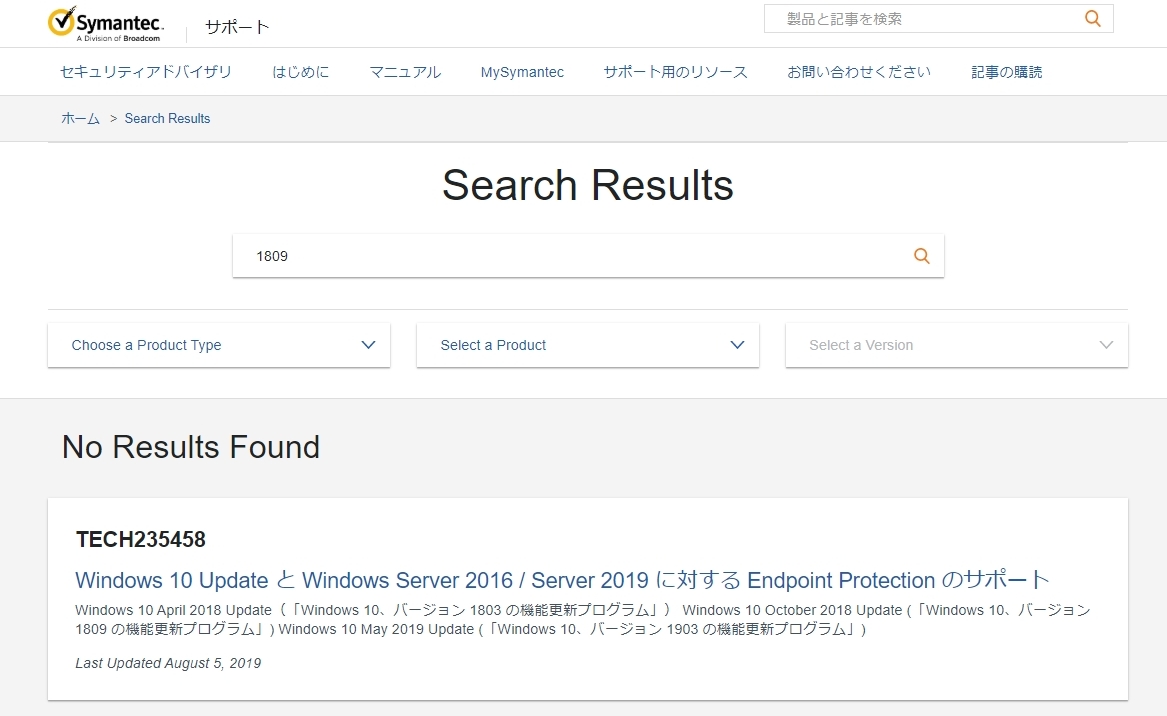Viewport: 1167px width, 716px height.
Task: Click the No Results Found heading
Action: [x=191, y=447]
